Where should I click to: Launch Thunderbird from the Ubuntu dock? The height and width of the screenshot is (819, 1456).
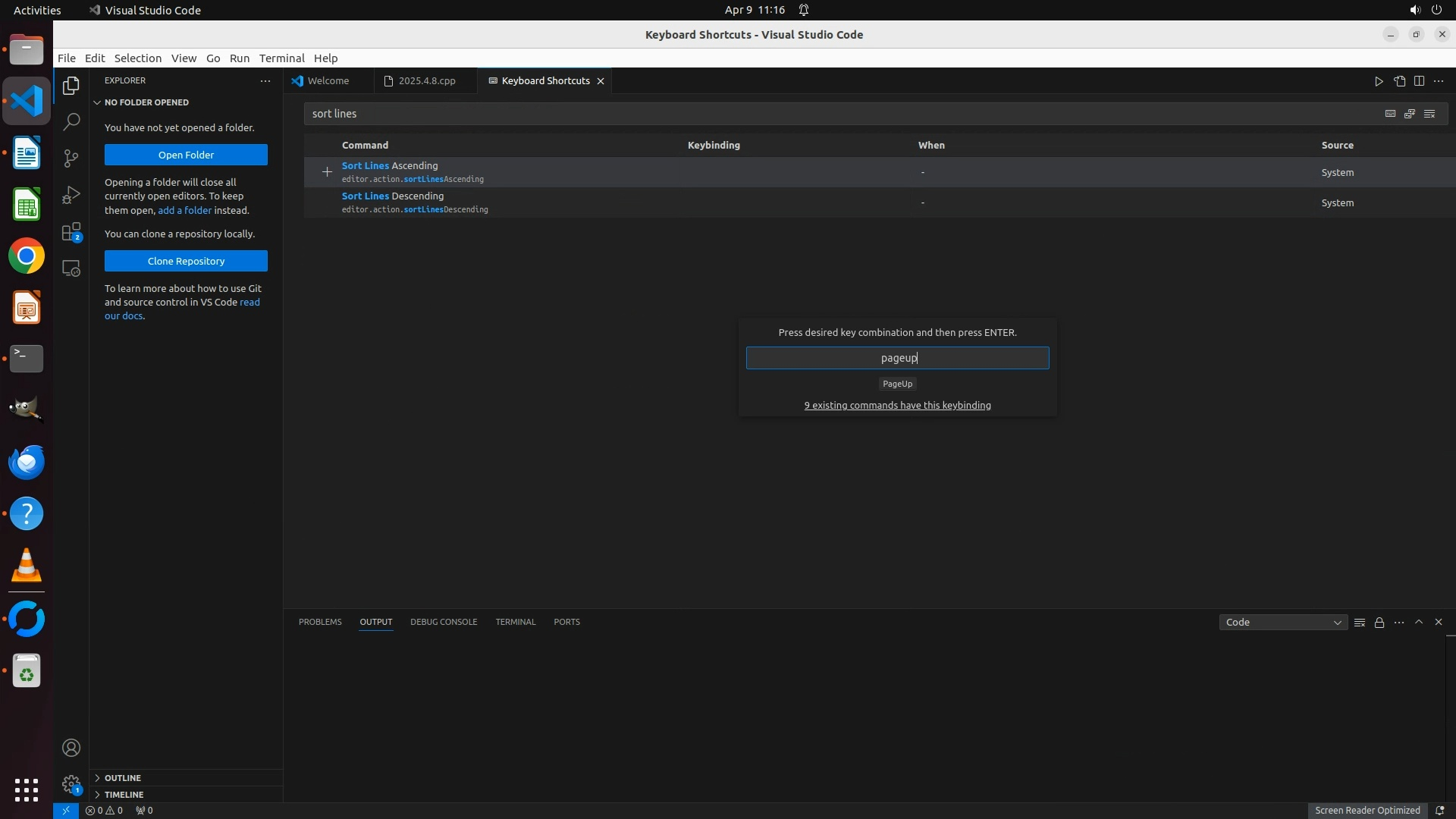click(27, 462)
